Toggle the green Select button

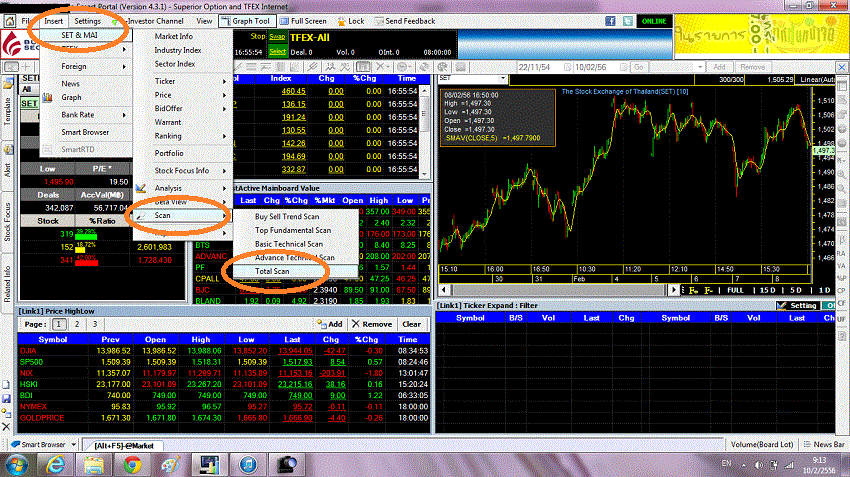coord(277,51)
